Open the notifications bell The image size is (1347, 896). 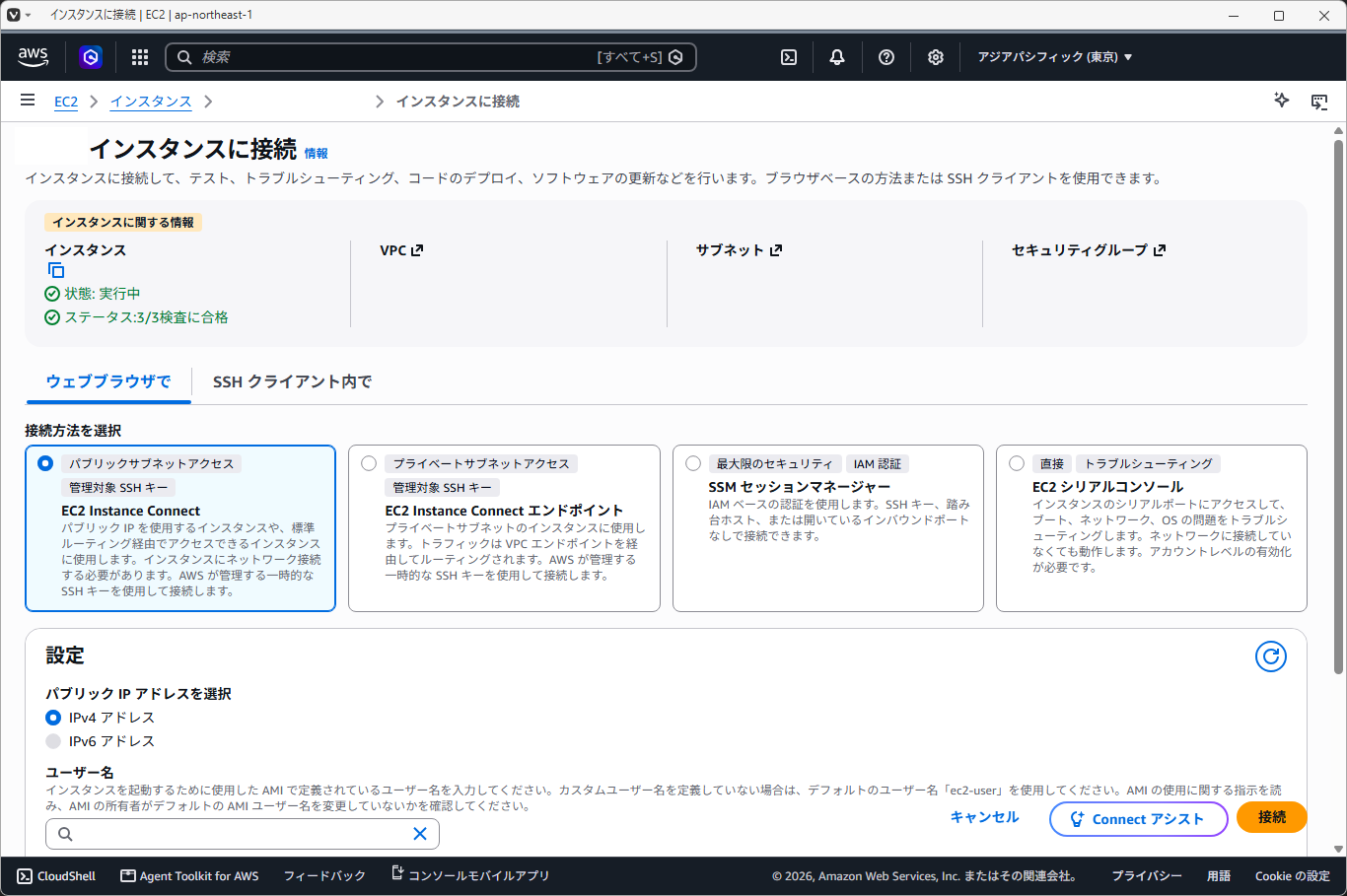(837, 57)
